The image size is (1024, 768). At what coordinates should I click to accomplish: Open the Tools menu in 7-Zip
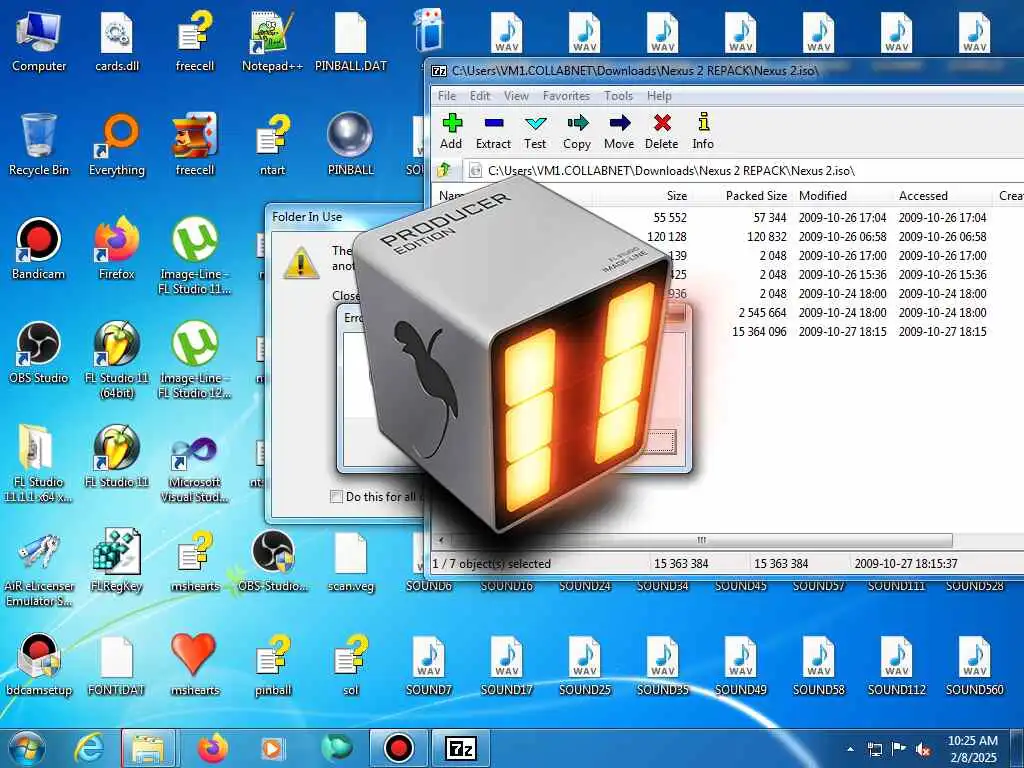pyautogui.click(x=618, y=95)
